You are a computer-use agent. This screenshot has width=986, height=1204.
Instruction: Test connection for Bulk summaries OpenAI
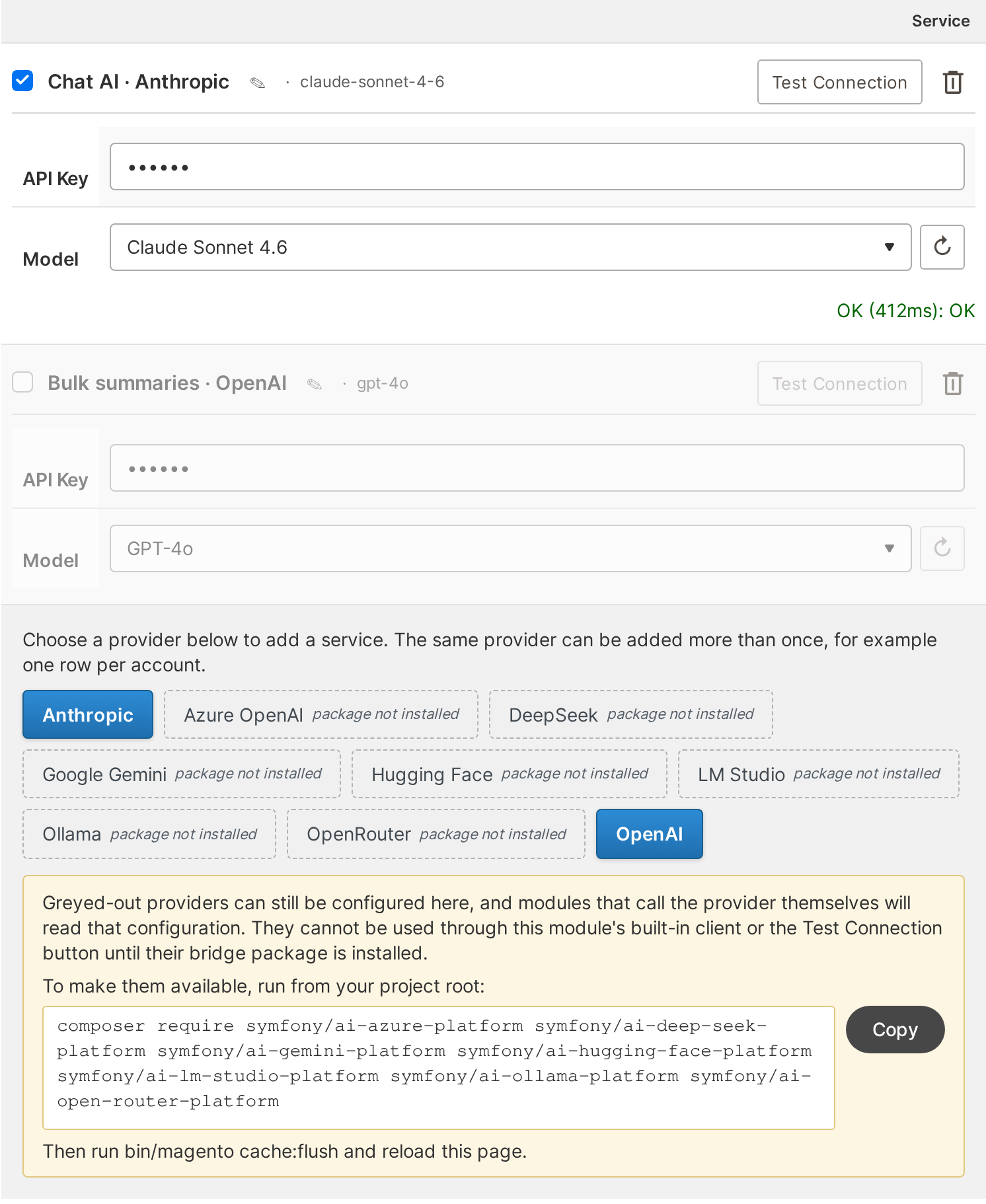click(x=839, y=383)
